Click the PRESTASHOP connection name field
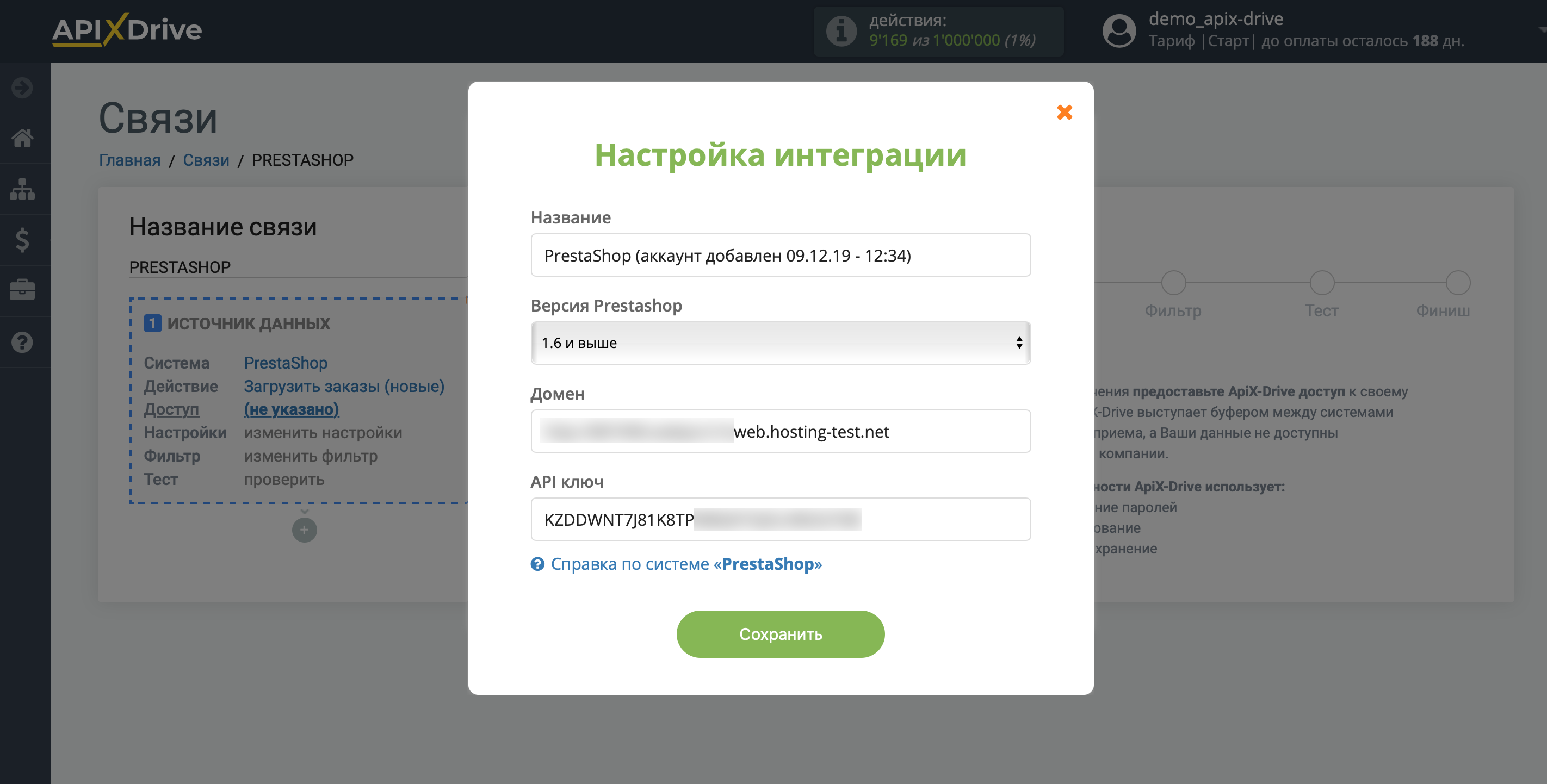The width and height of the screenshot is (1547, 784). [x=298, y=267]
